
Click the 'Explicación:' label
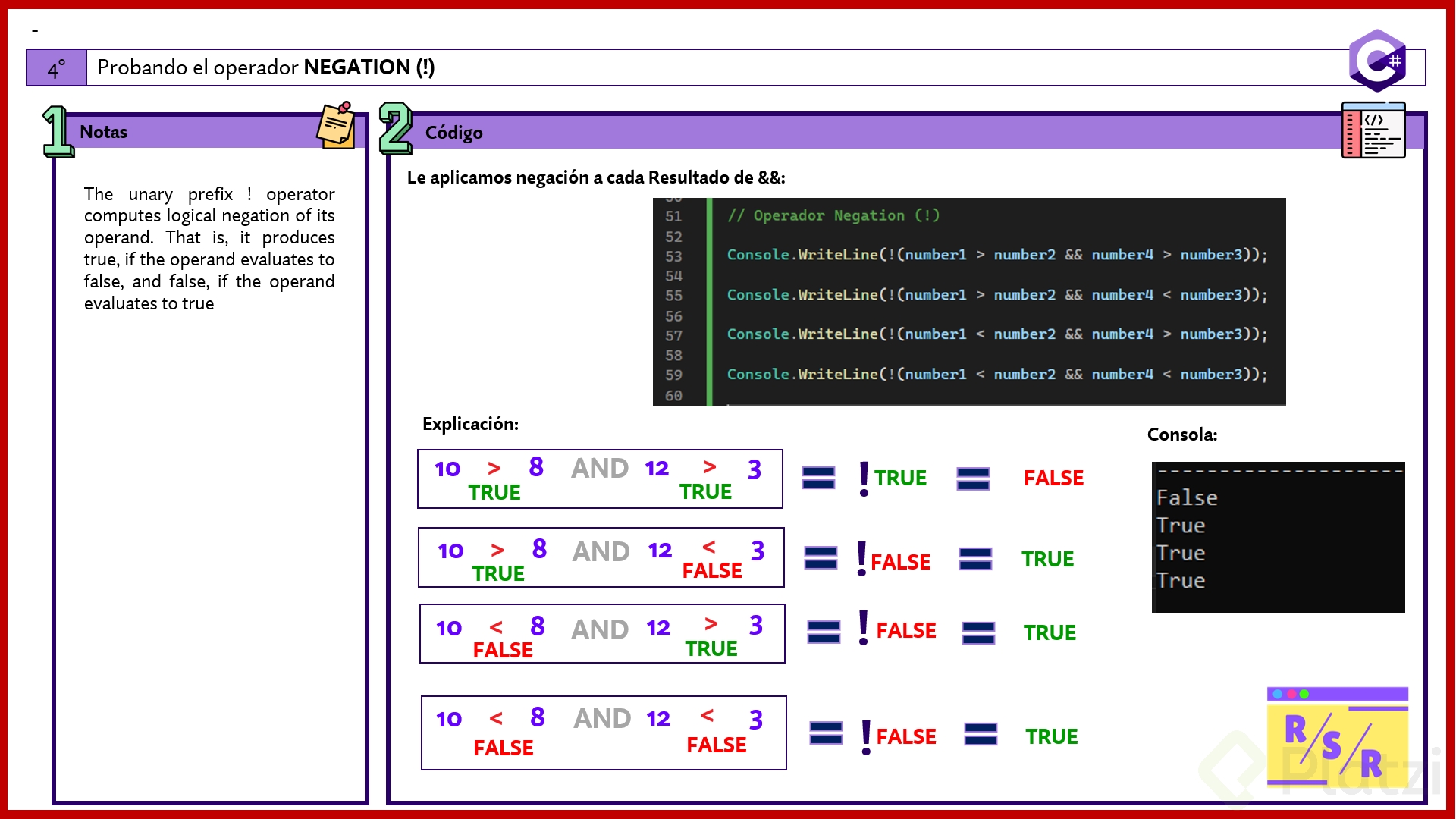point(470,424)
